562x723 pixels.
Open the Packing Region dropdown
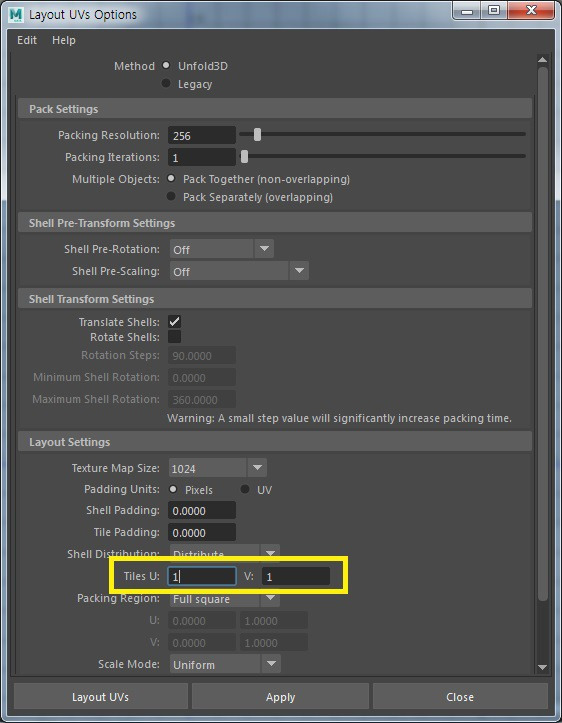225,599
